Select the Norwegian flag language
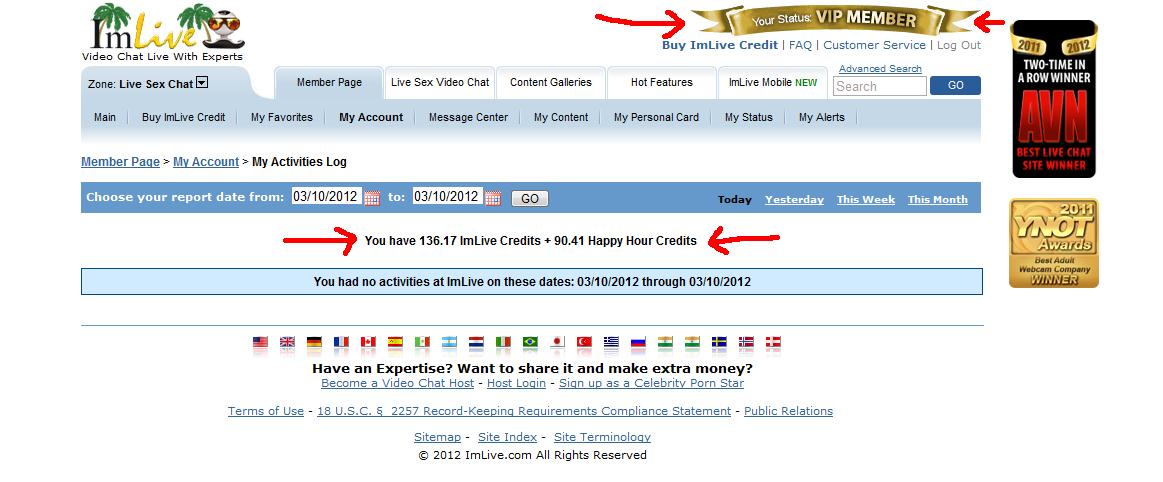 click(x=746, y=343)
